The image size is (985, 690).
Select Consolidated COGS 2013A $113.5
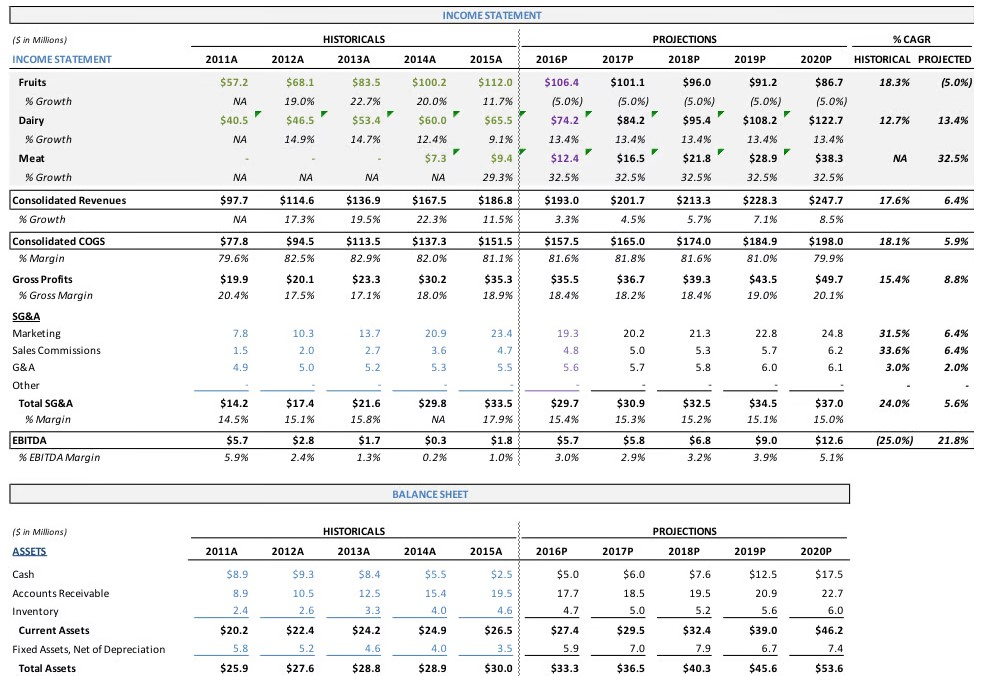pos(363,241)
